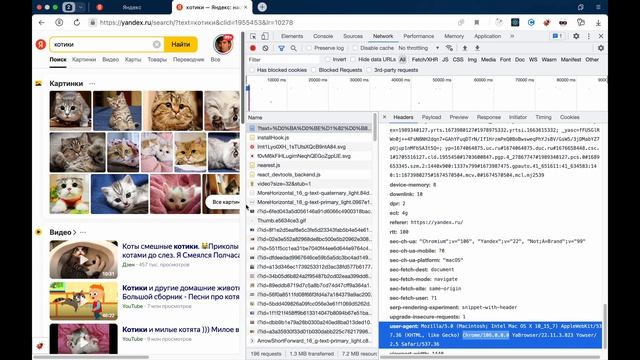Import HAR file upload arrow
The image size is (640, 360).
(x=464, y=48)
